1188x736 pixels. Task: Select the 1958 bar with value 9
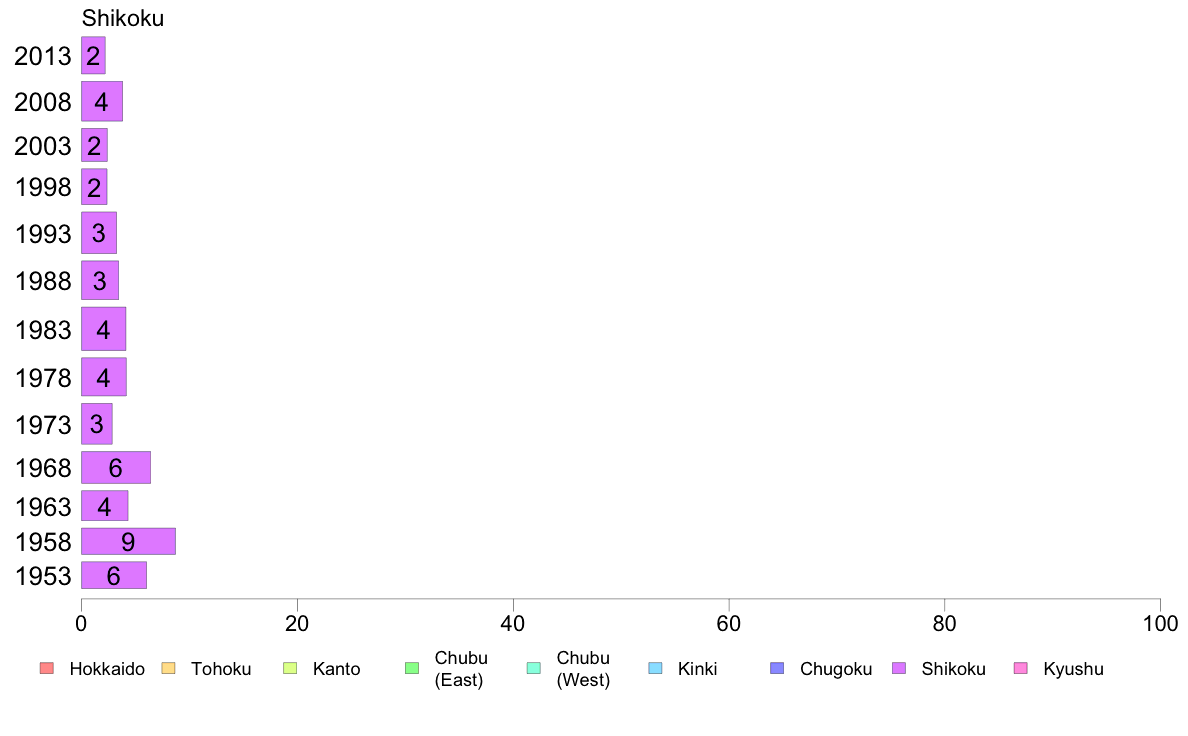pos(128,541)
